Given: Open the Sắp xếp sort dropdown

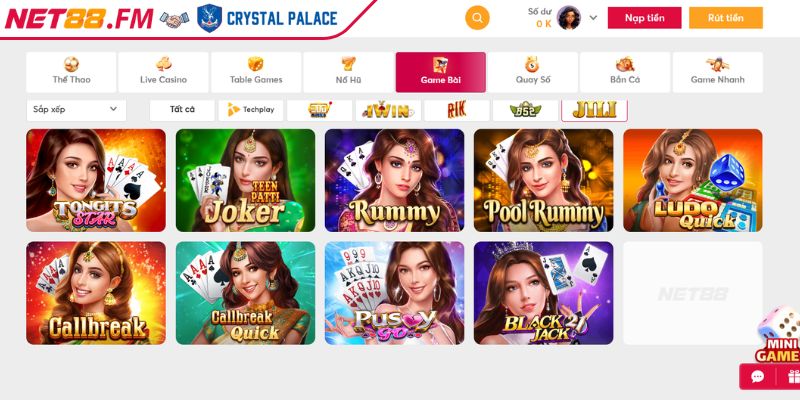Looking at the screenshot, I should click(76, 110).
